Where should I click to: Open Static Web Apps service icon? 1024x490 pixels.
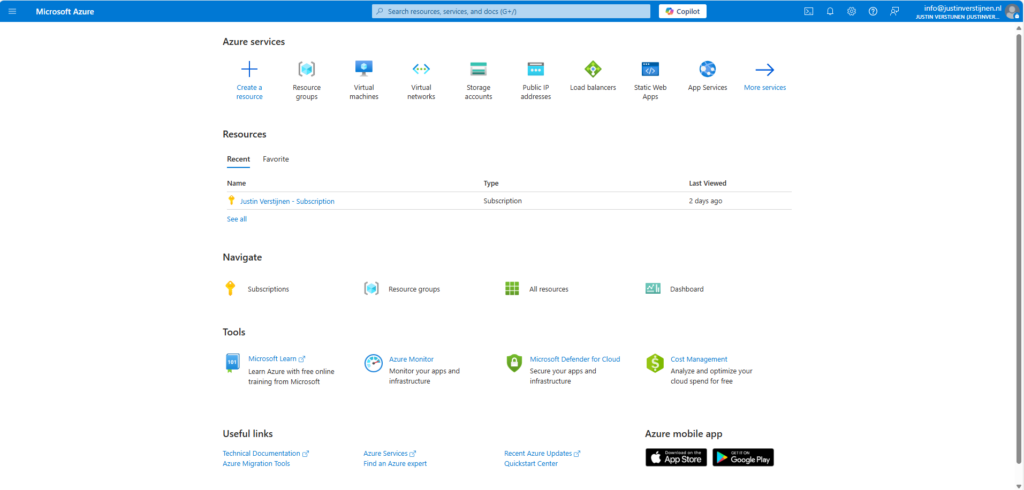pos(650,70)
